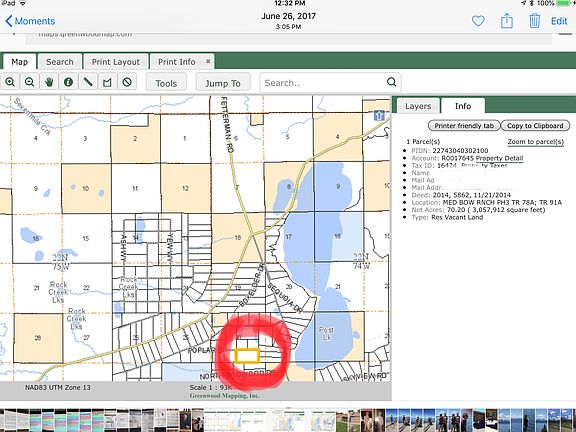Click the NAD83 UTM Zone 13 text
The image size is (576, 432).
click(58, 387)
